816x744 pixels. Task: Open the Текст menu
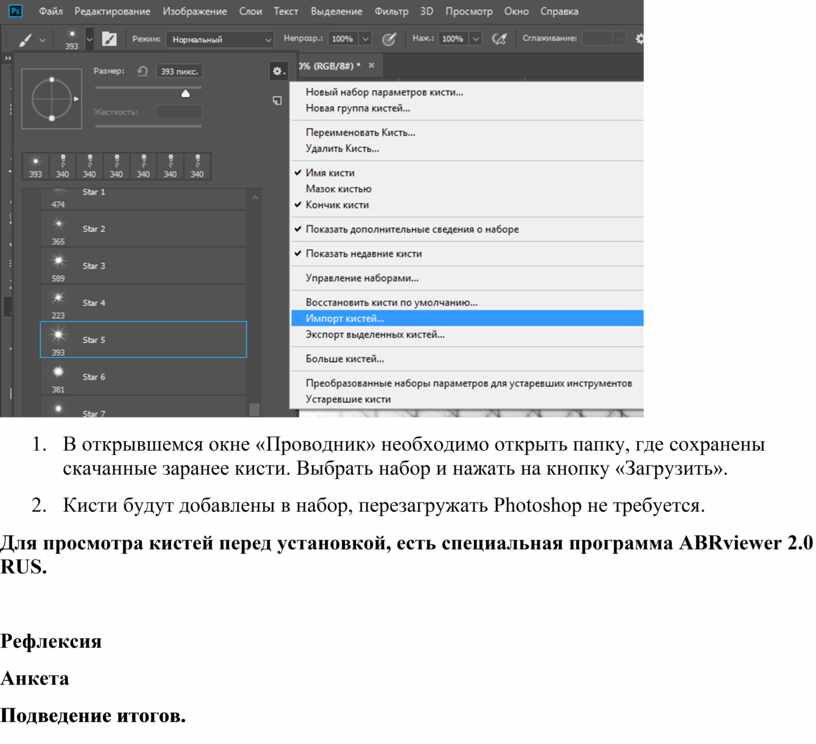pos(286,11)
